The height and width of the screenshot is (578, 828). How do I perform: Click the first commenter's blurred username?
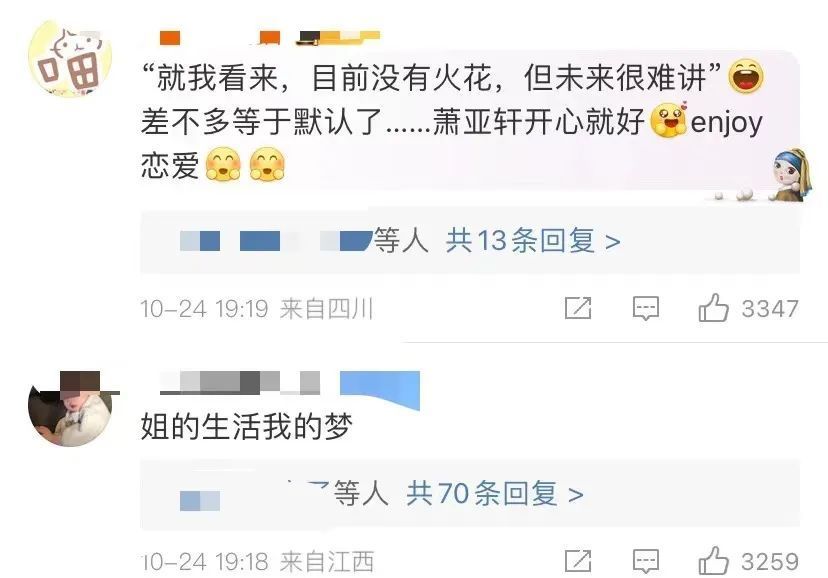269,37
